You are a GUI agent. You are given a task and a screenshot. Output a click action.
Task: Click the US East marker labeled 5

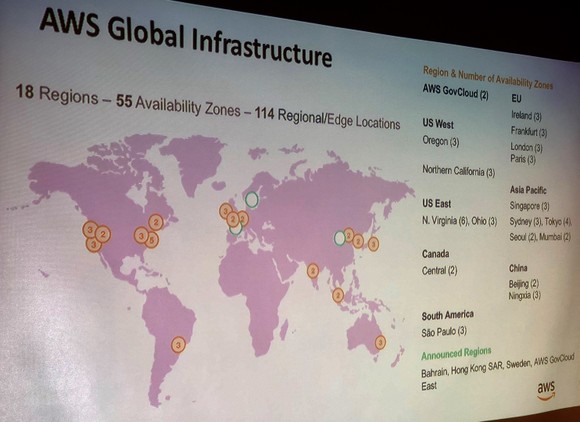coord(151,240)
